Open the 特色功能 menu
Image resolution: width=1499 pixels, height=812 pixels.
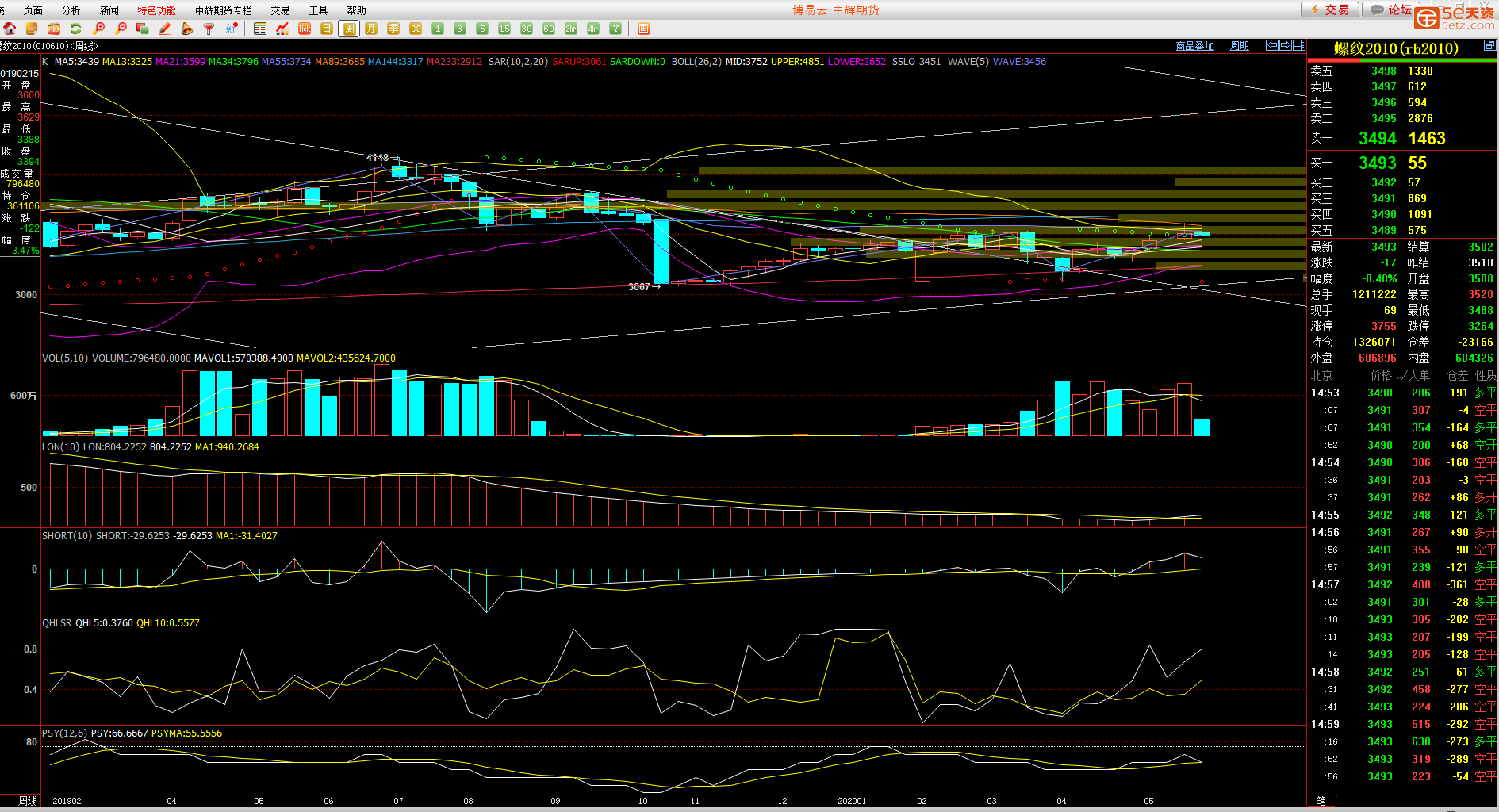(x=157, y=10)
